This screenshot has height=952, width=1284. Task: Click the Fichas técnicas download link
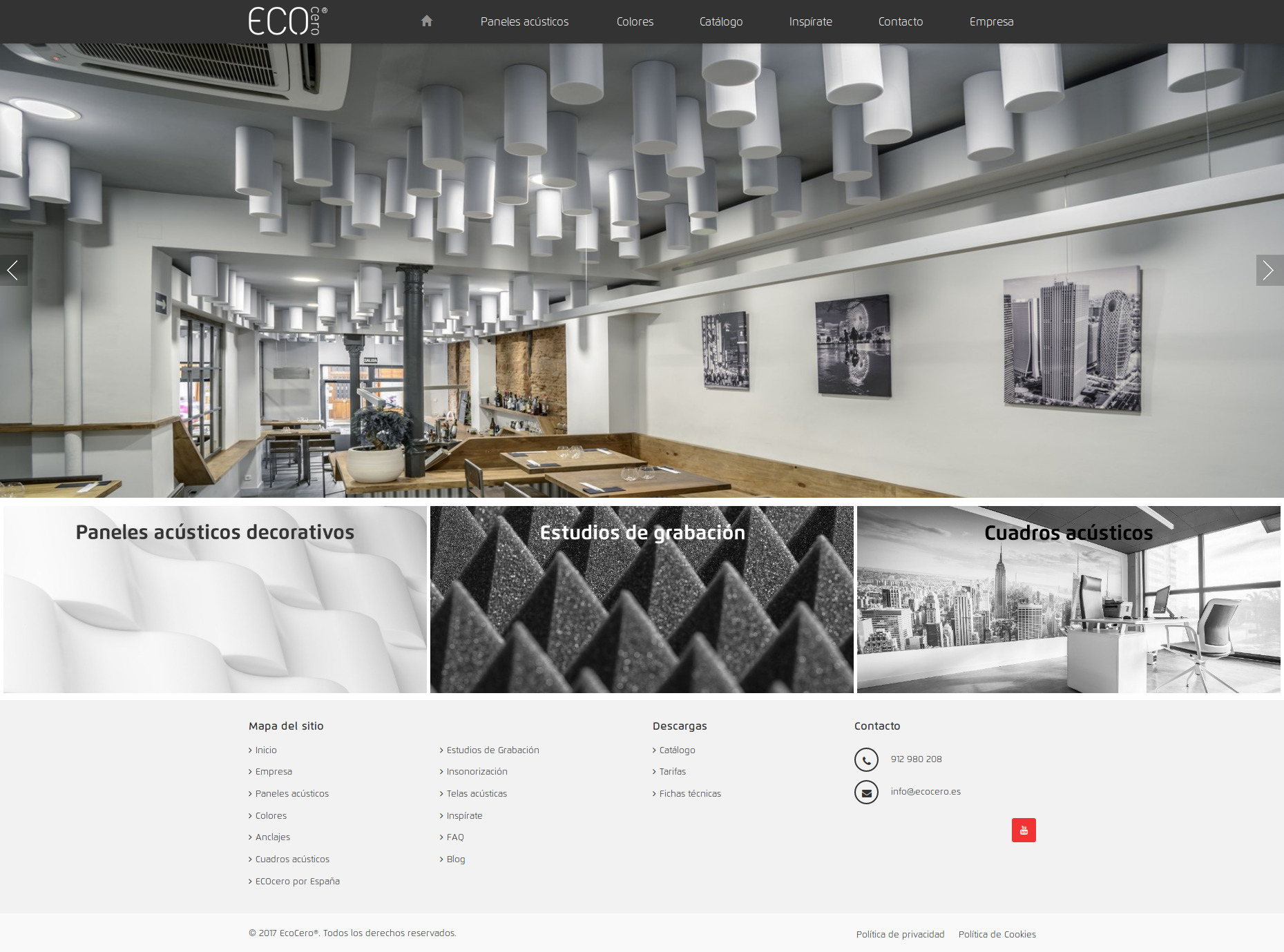tap(689, 793)
